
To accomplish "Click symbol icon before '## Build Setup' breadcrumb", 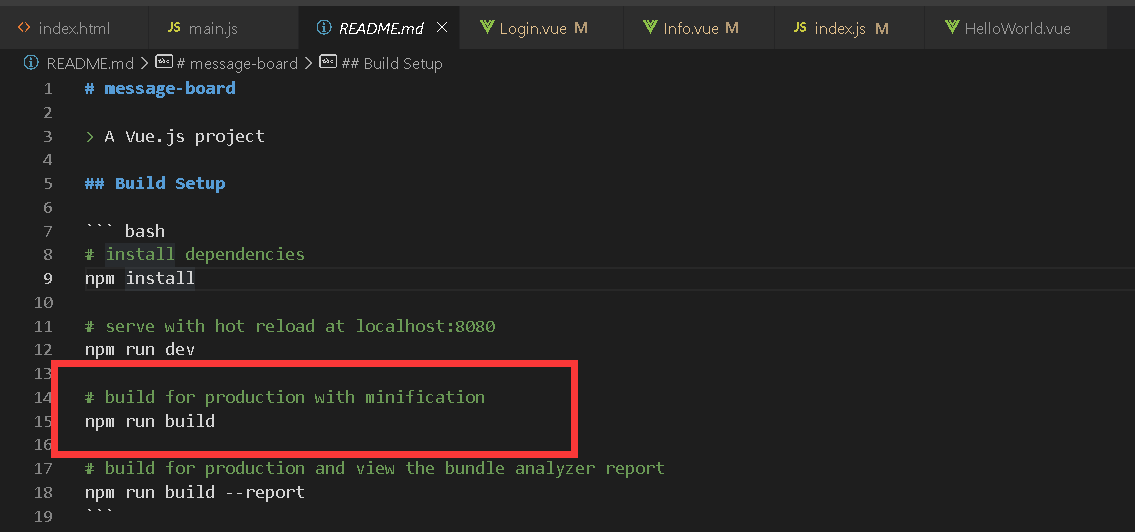I will pyautogui.click(x=329, y=62).
